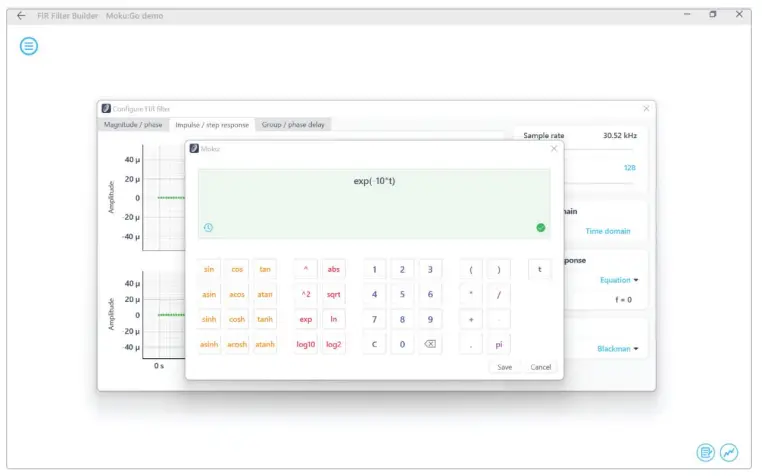Image resolution: width=762 pixels, height=476 pixels.
Task: Click the ^ power operator key
Action: coord(306,269)
